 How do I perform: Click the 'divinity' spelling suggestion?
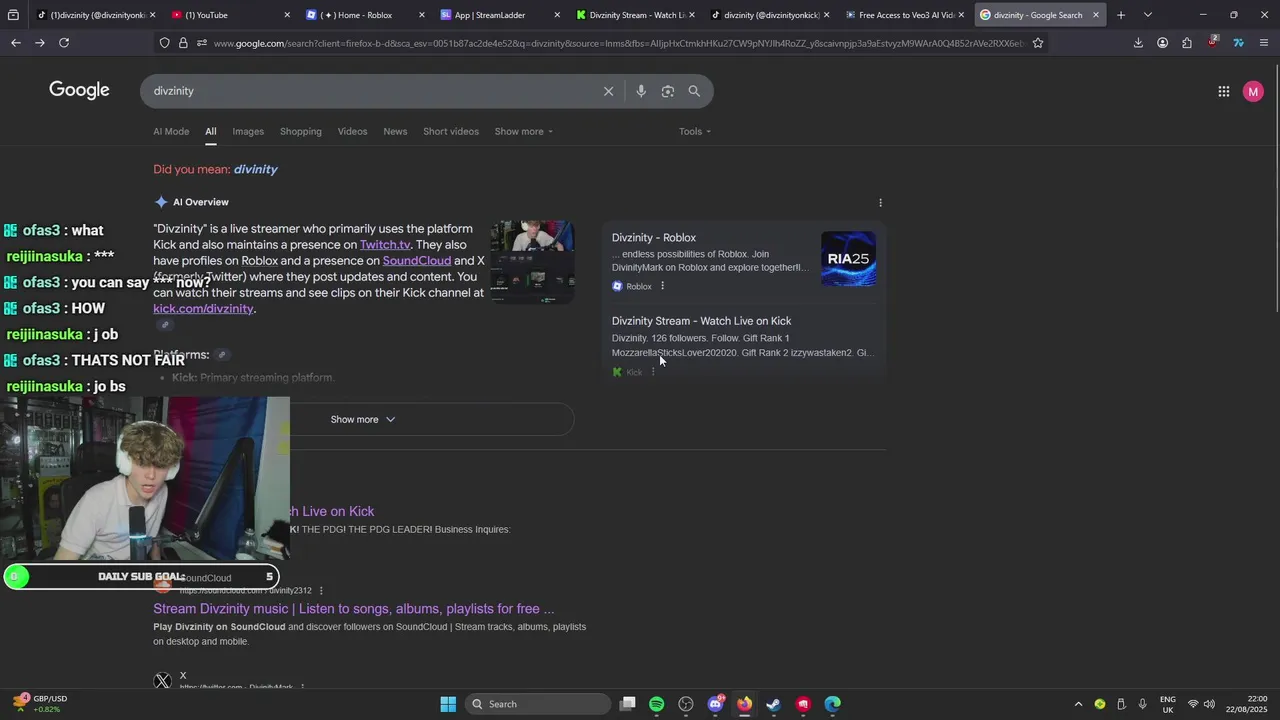click(x=255, y=169)
